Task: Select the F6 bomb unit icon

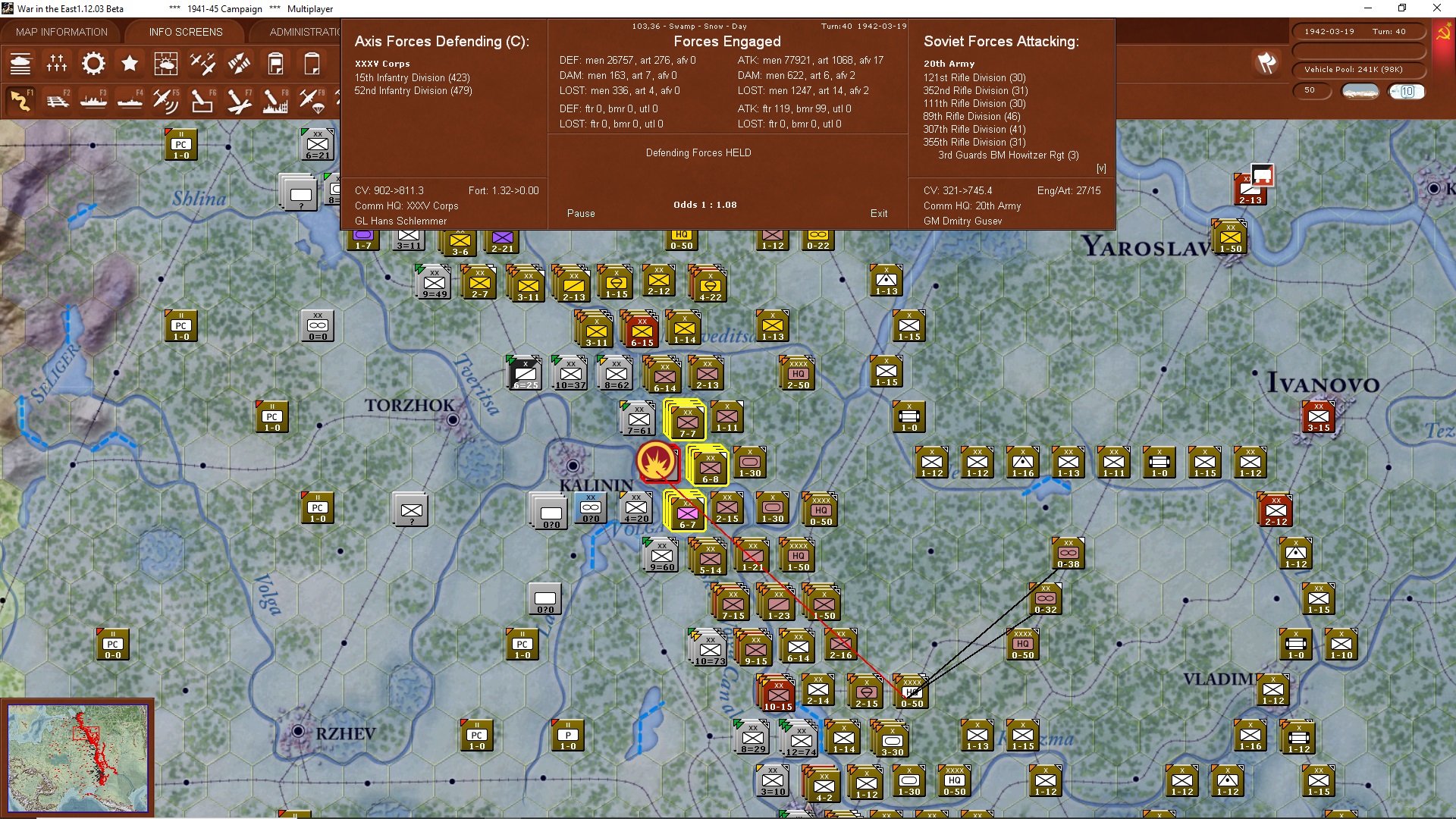Action: pyautogui.click(x=202, y=100)
